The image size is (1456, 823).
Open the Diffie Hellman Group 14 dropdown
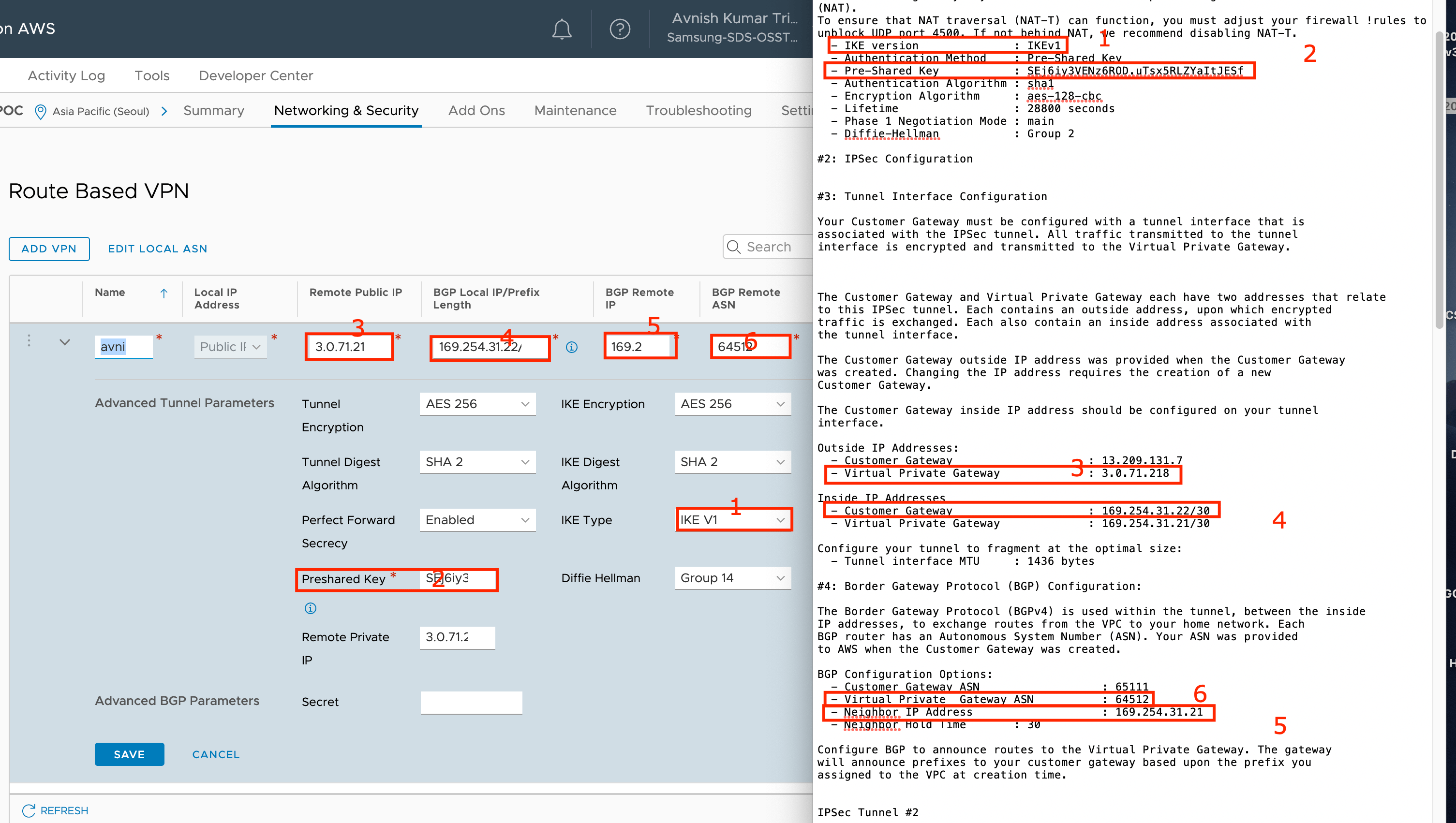pos(732,578)
